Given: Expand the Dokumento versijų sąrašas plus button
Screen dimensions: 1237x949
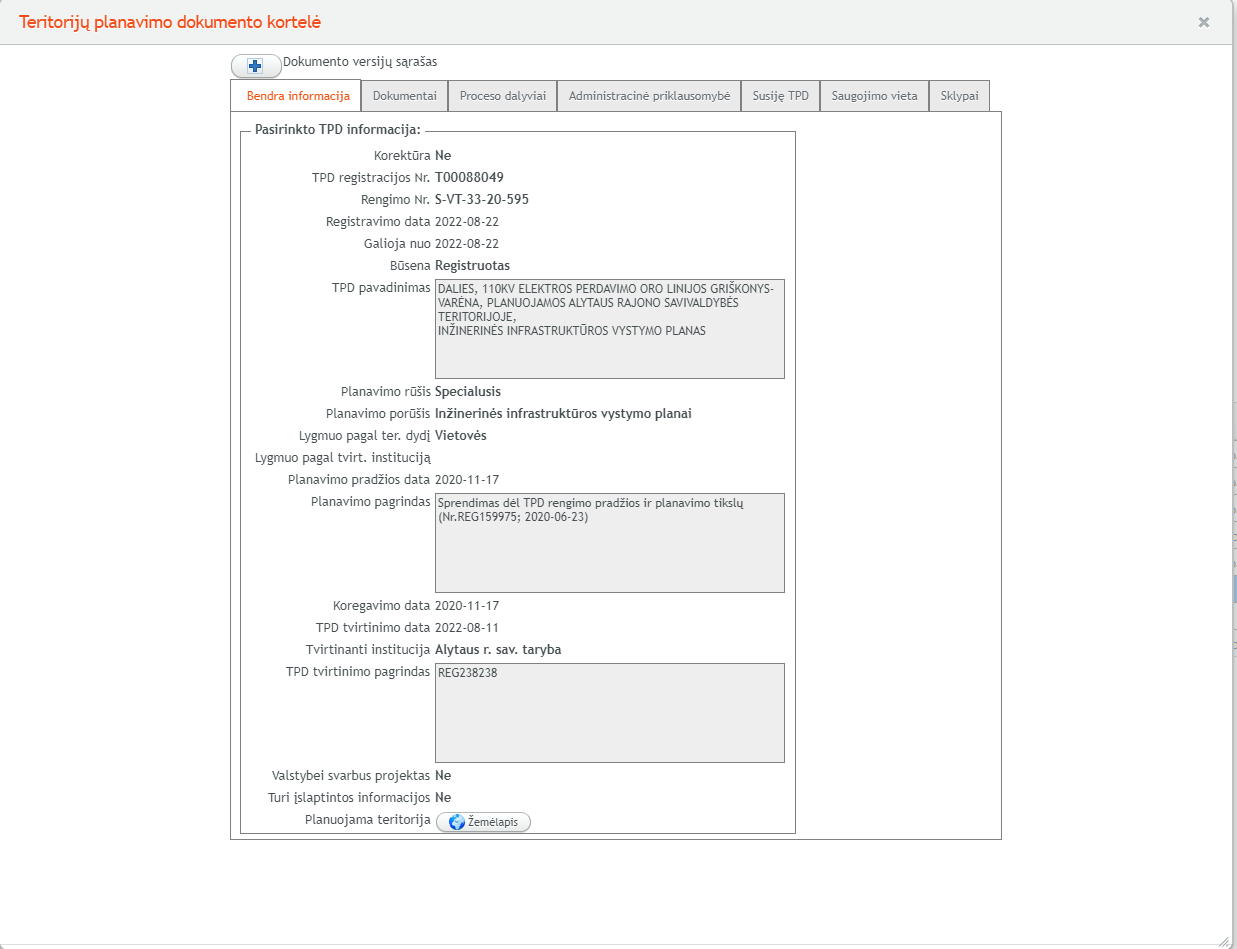Looking at the screenshot, I should (256, 66).
